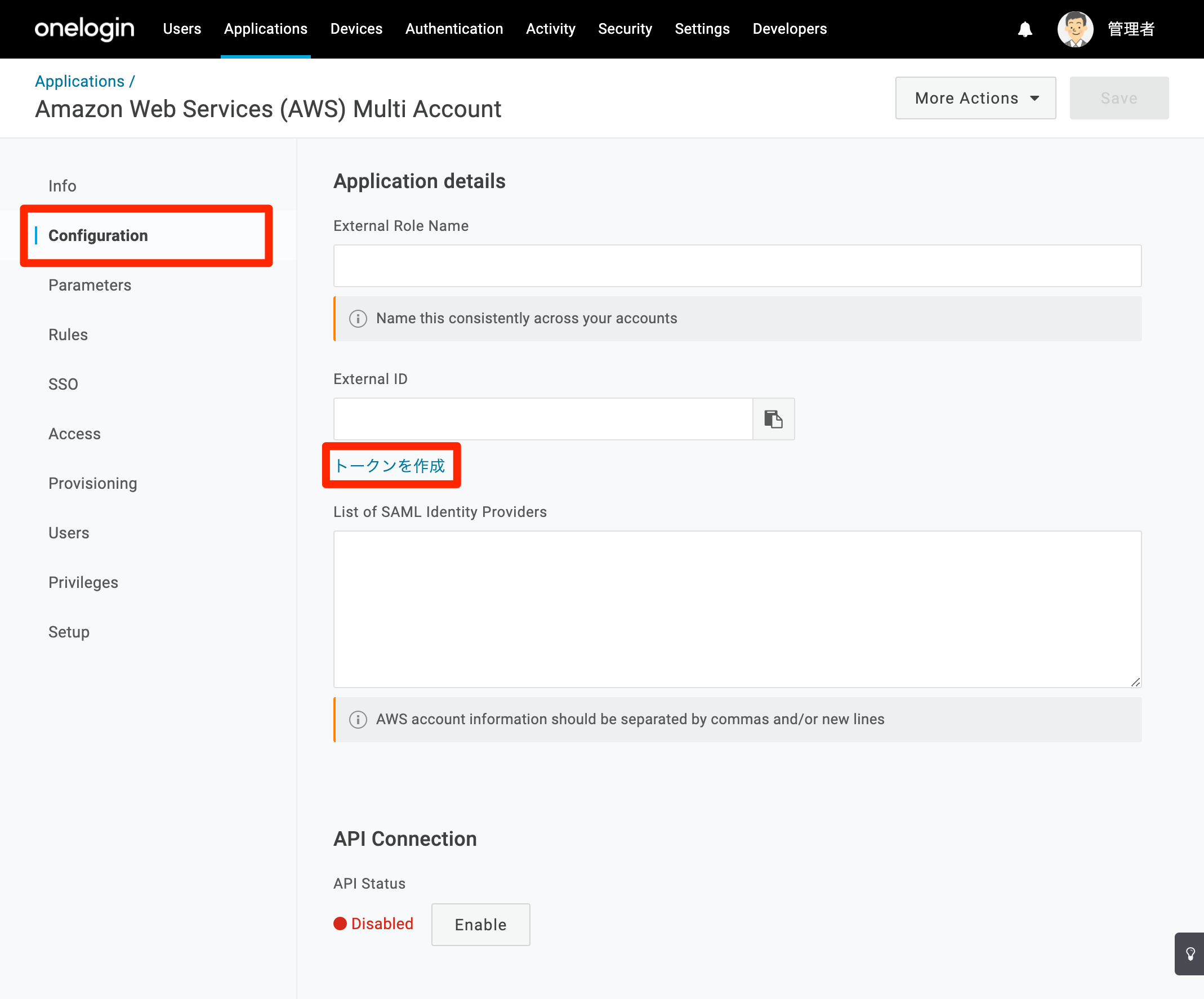This screenshot has width=1204, height=999.
Task: Click the Applications breadcrumb link
Action: (80, 82)
